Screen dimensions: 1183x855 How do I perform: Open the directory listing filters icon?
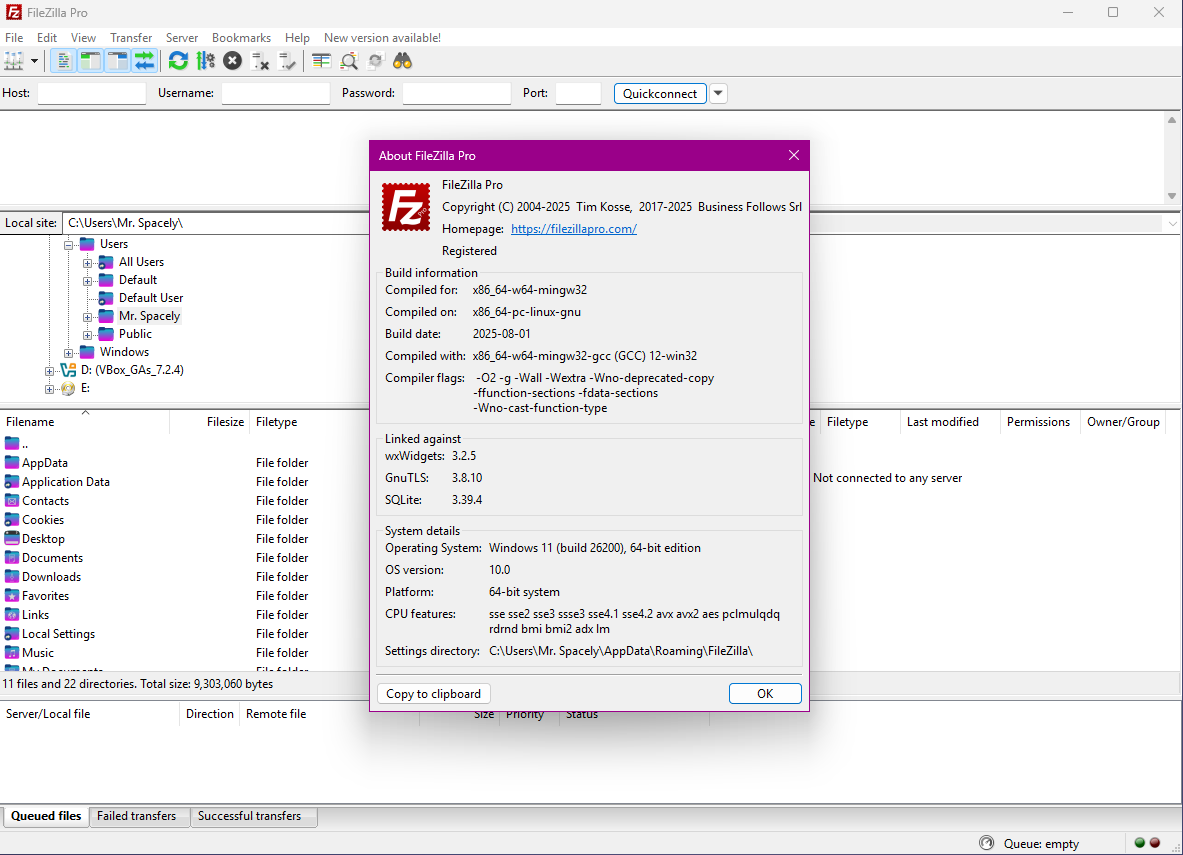tap(321, 61)
